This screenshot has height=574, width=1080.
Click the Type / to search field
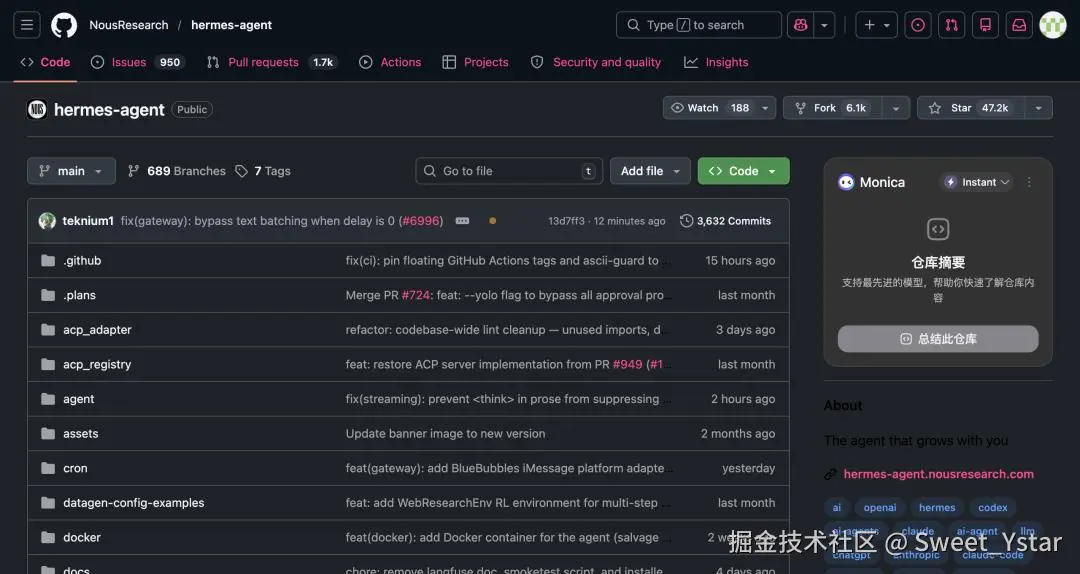(x=698, y=25)
